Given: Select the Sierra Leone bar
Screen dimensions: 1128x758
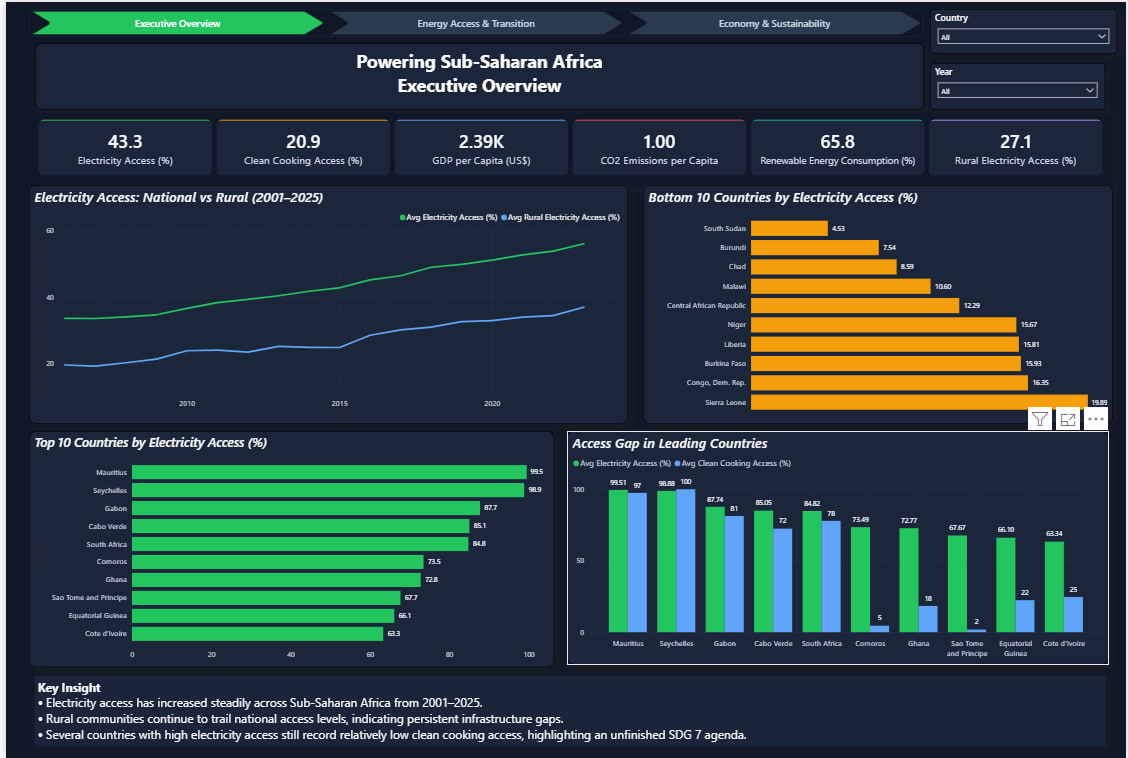Looking at the screenshot, I should tap(919, 402).
